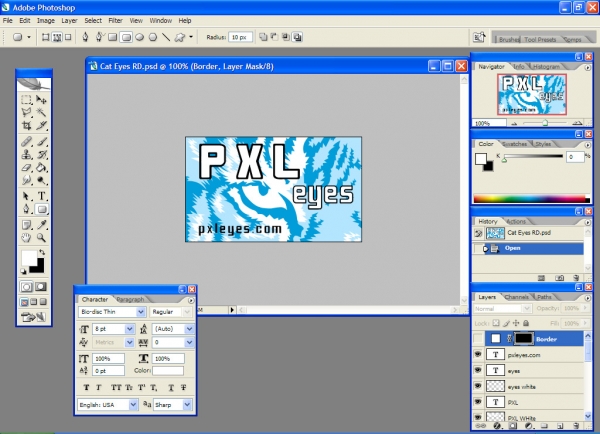This screenshot has height=434, width=600.
Task: Select the Crop tool
Action: (26, 125)
